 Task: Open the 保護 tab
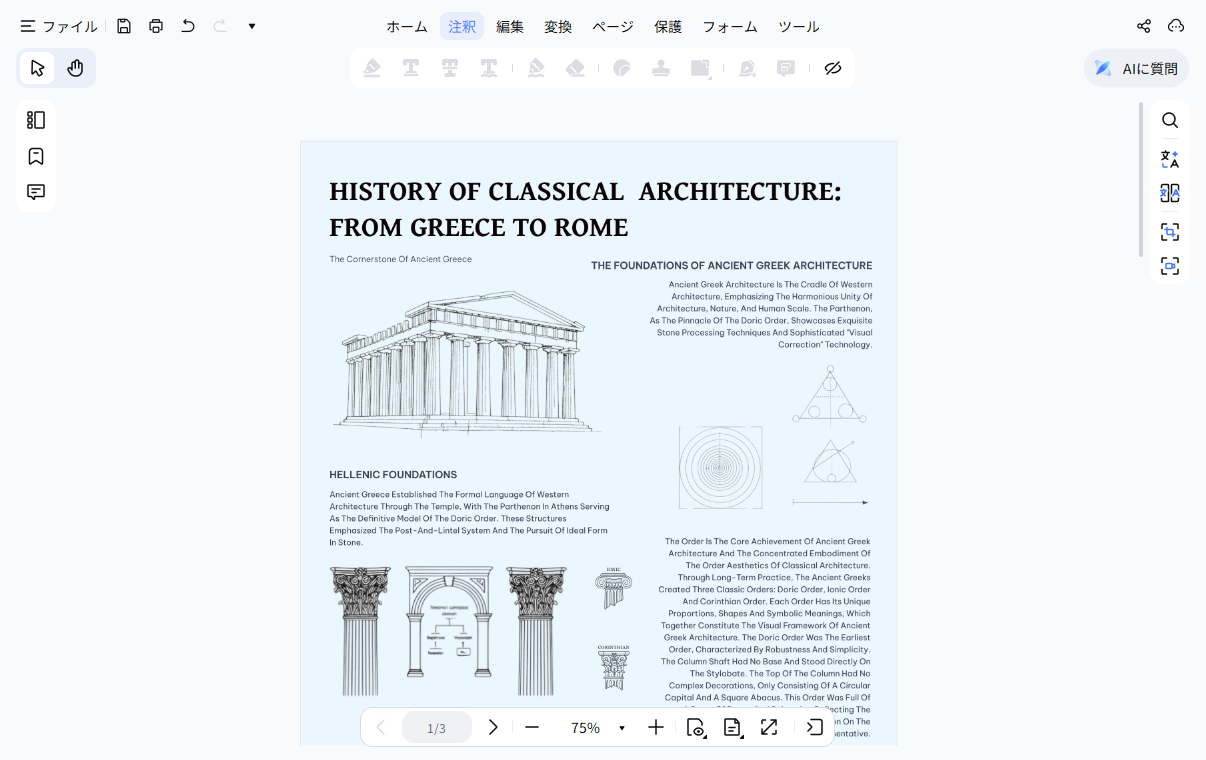click(x=668, y=27)
